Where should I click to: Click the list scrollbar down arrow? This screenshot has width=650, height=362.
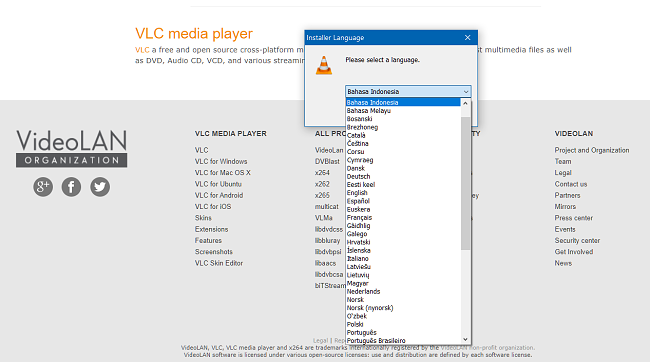tap(465, 339)
